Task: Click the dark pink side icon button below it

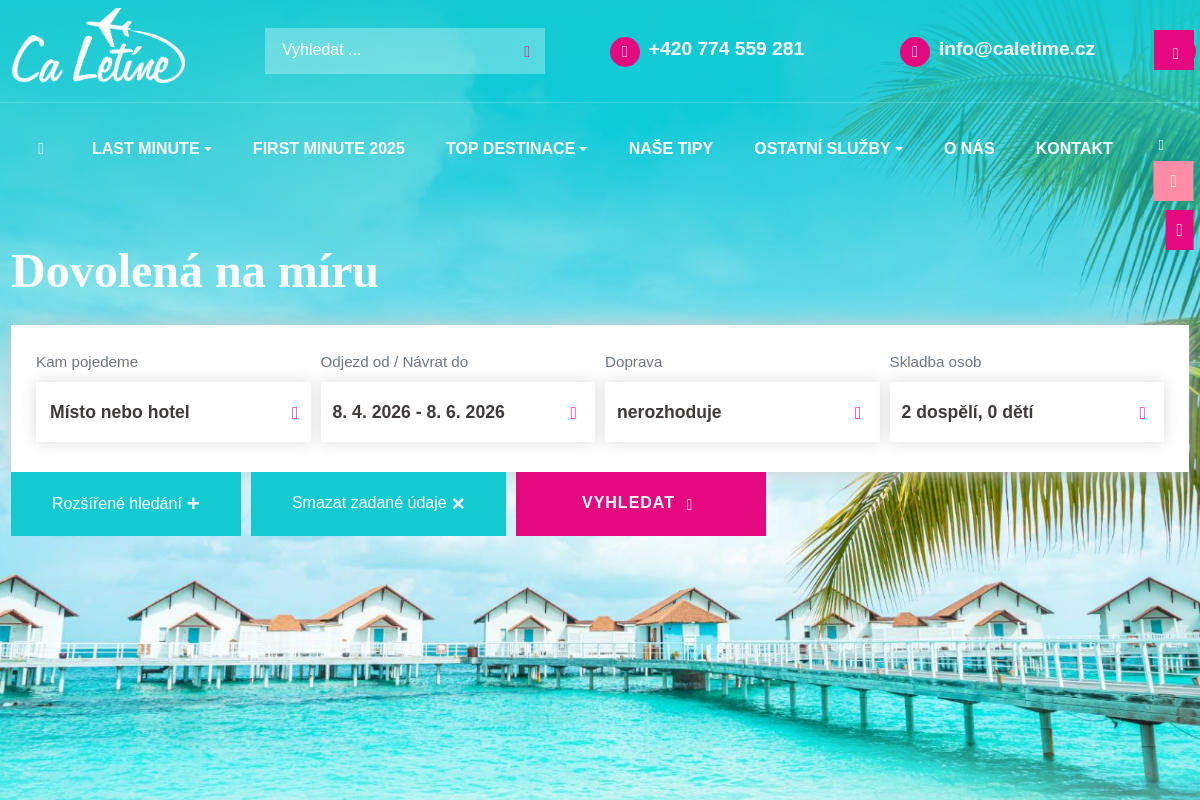Action: coord(1179,230)
